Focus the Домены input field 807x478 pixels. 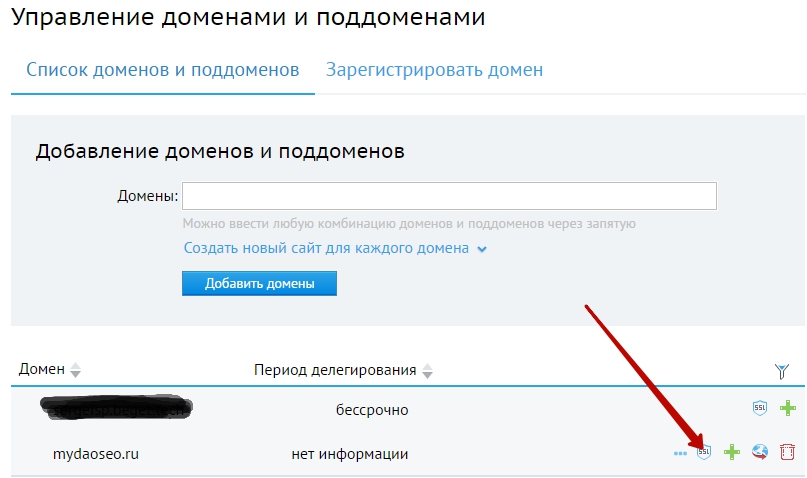(x=449, y=196)
